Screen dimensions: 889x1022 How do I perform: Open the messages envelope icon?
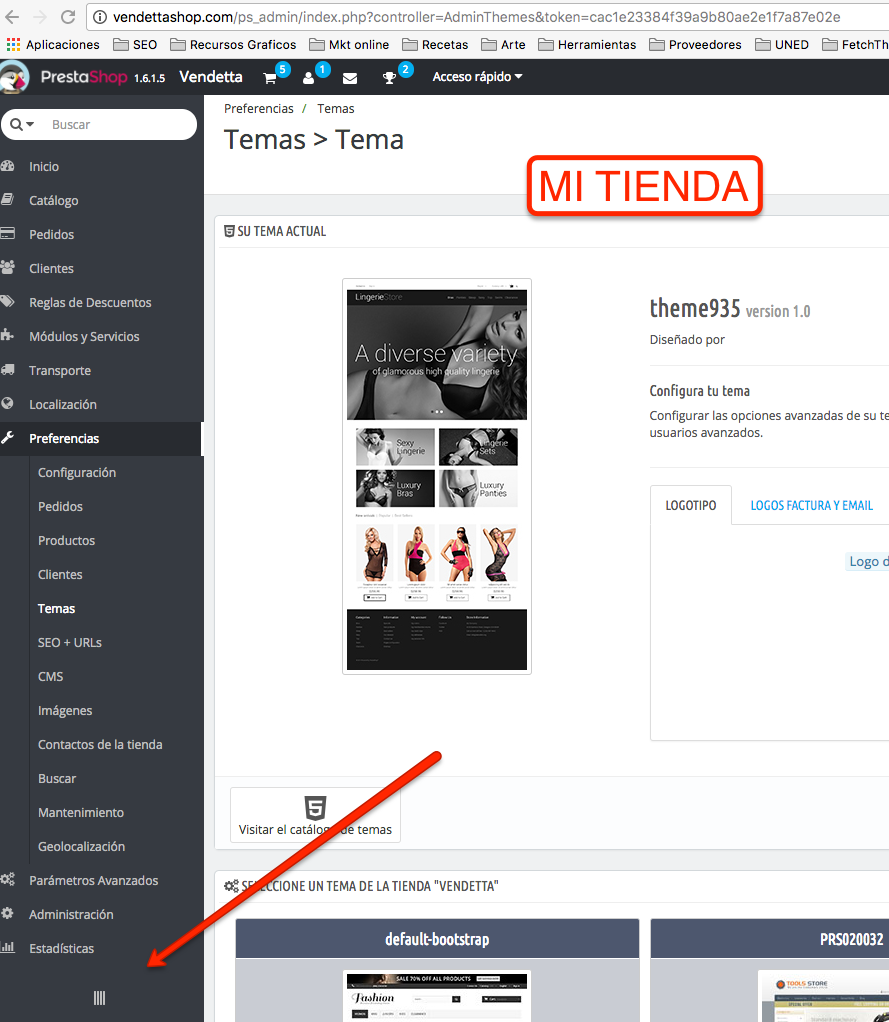pyautogui.click(x=350, y=78)
